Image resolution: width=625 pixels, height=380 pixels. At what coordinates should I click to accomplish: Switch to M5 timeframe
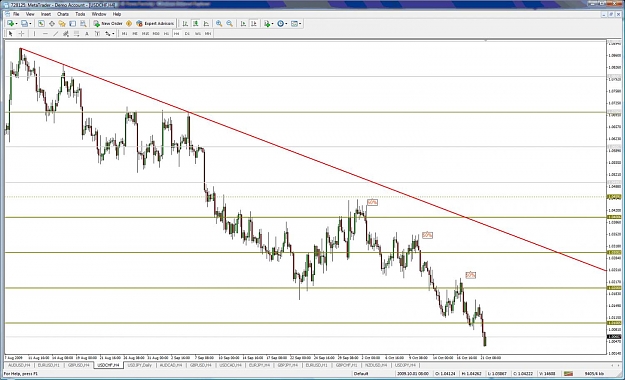pos(135,33)
